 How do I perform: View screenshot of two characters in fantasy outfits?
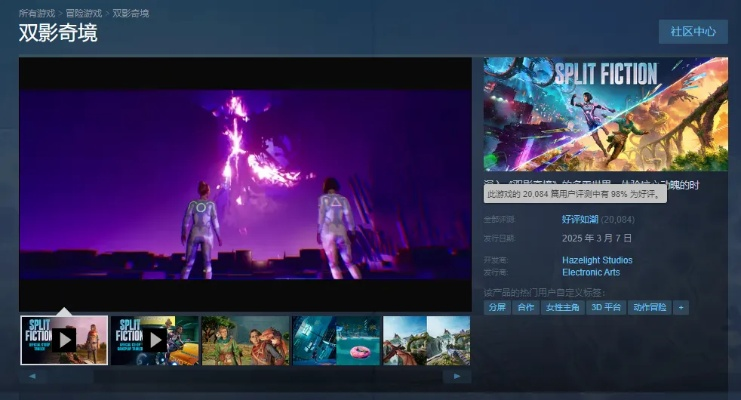pyautogui.click(x=245, y=340)
